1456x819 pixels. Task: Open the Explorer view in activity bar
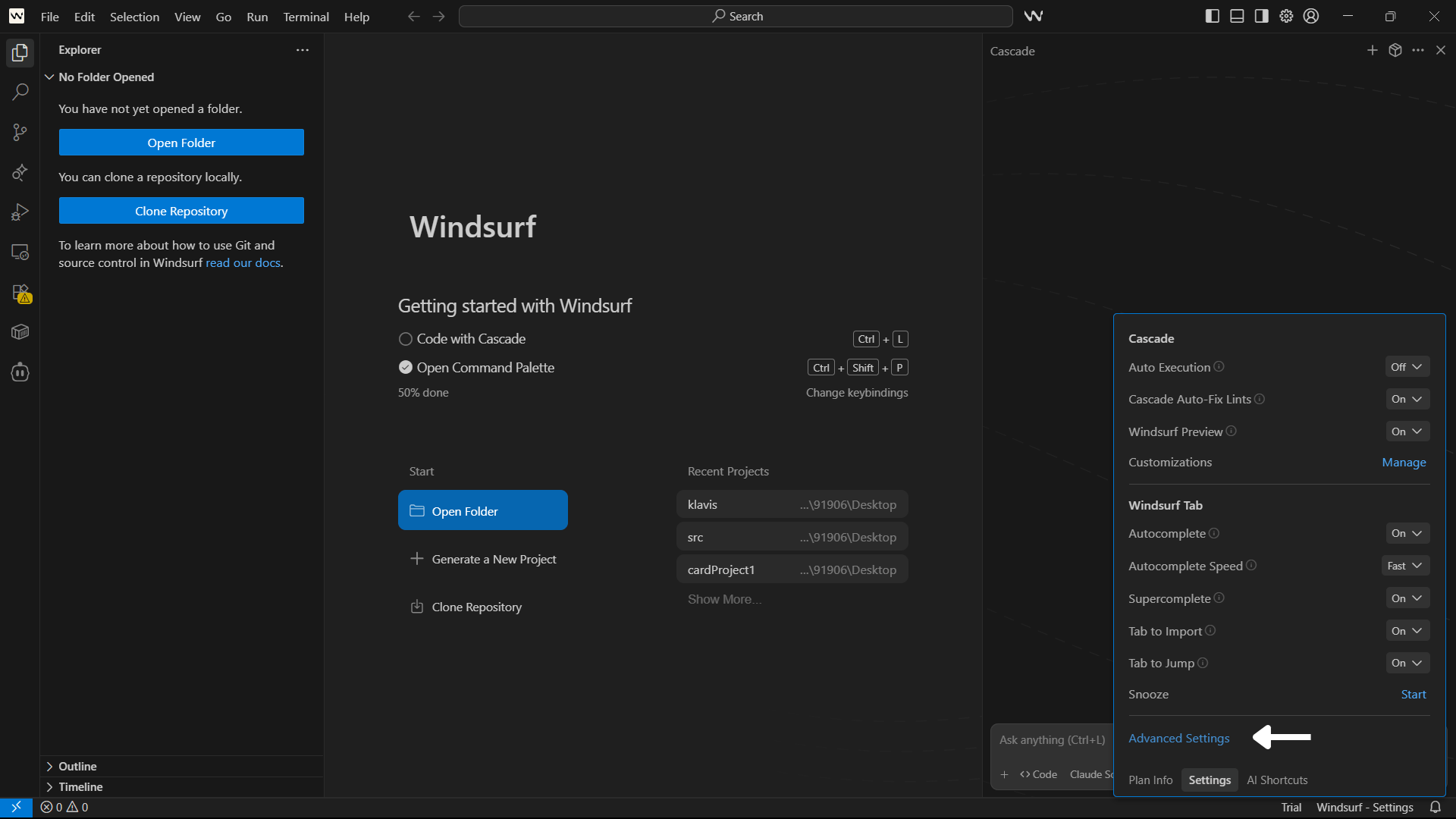(x=20, y=52)
